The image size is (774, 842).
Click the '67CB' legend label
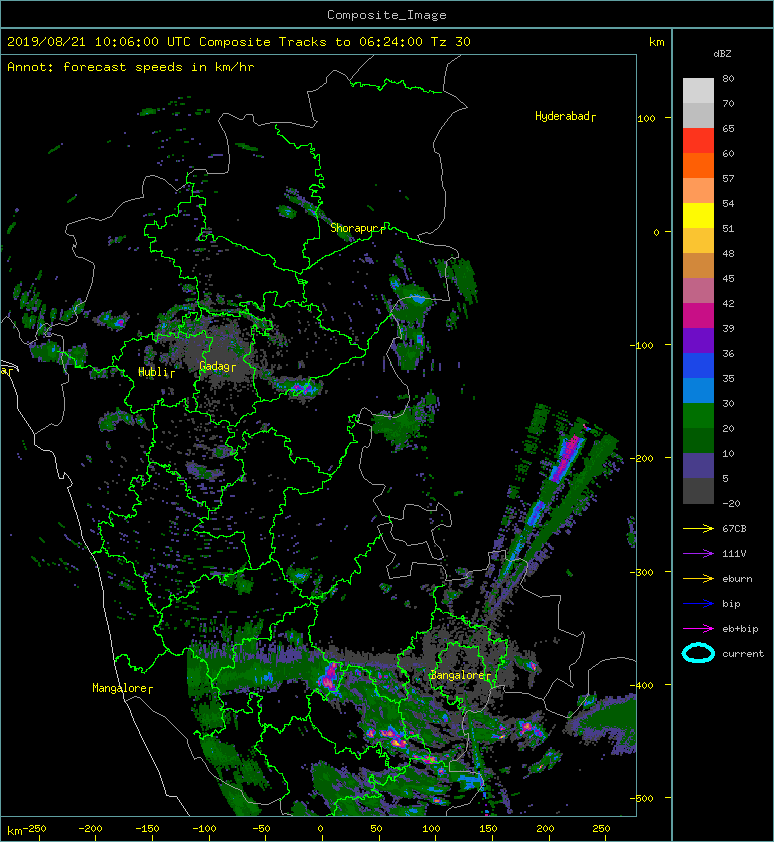pos(734,529)
